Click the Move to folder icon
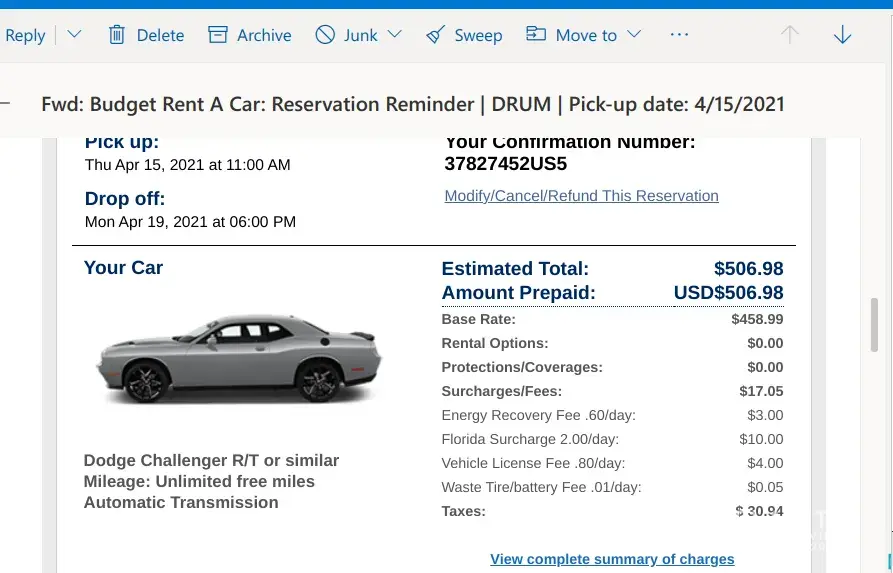This screenshot has height=573, width=893. (x=537, y=35)
